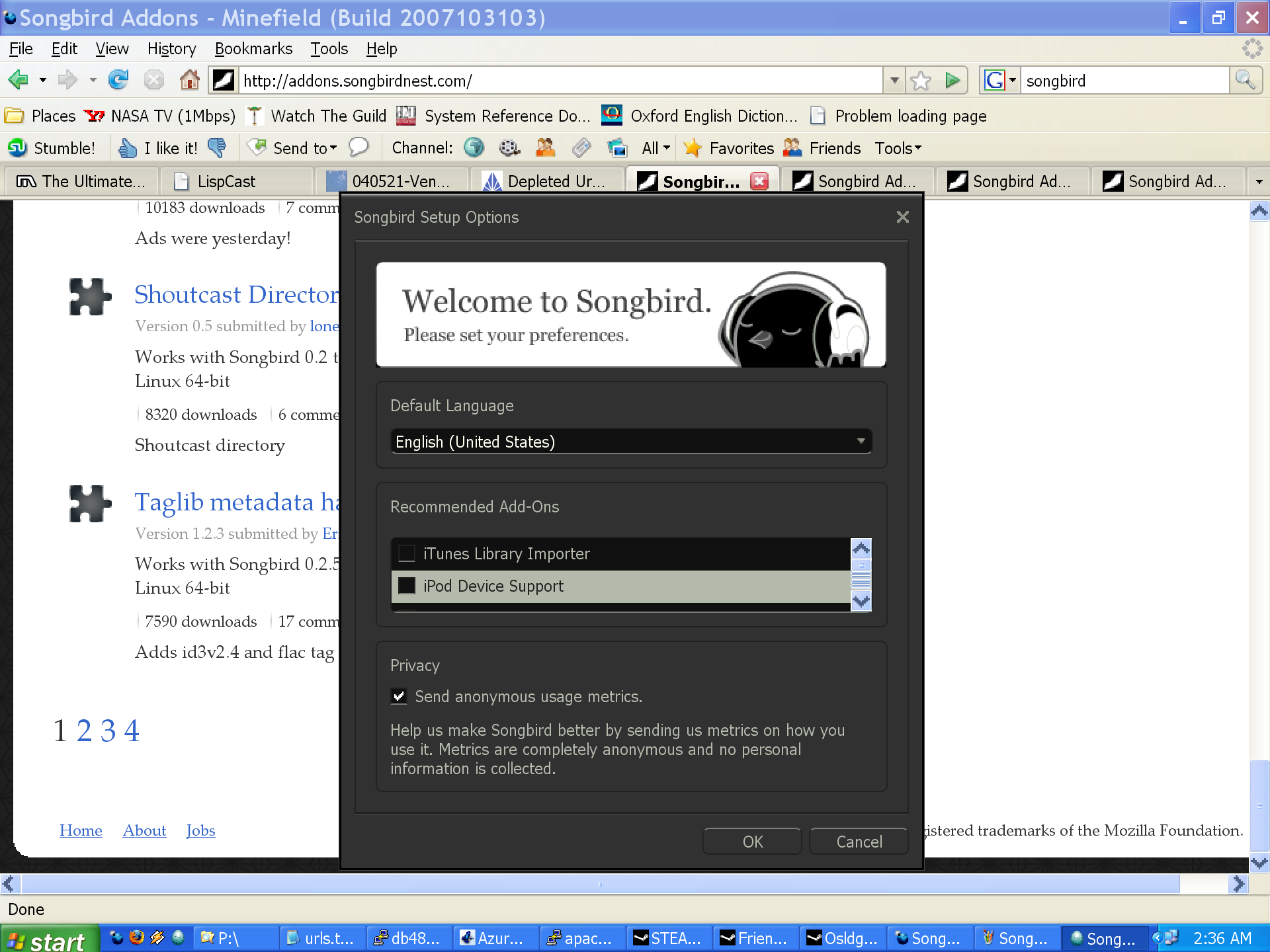Open the NASA TV (1Mbps) bookmark
The width and height of the screenshot is (1270, 952).
point(159,116)
